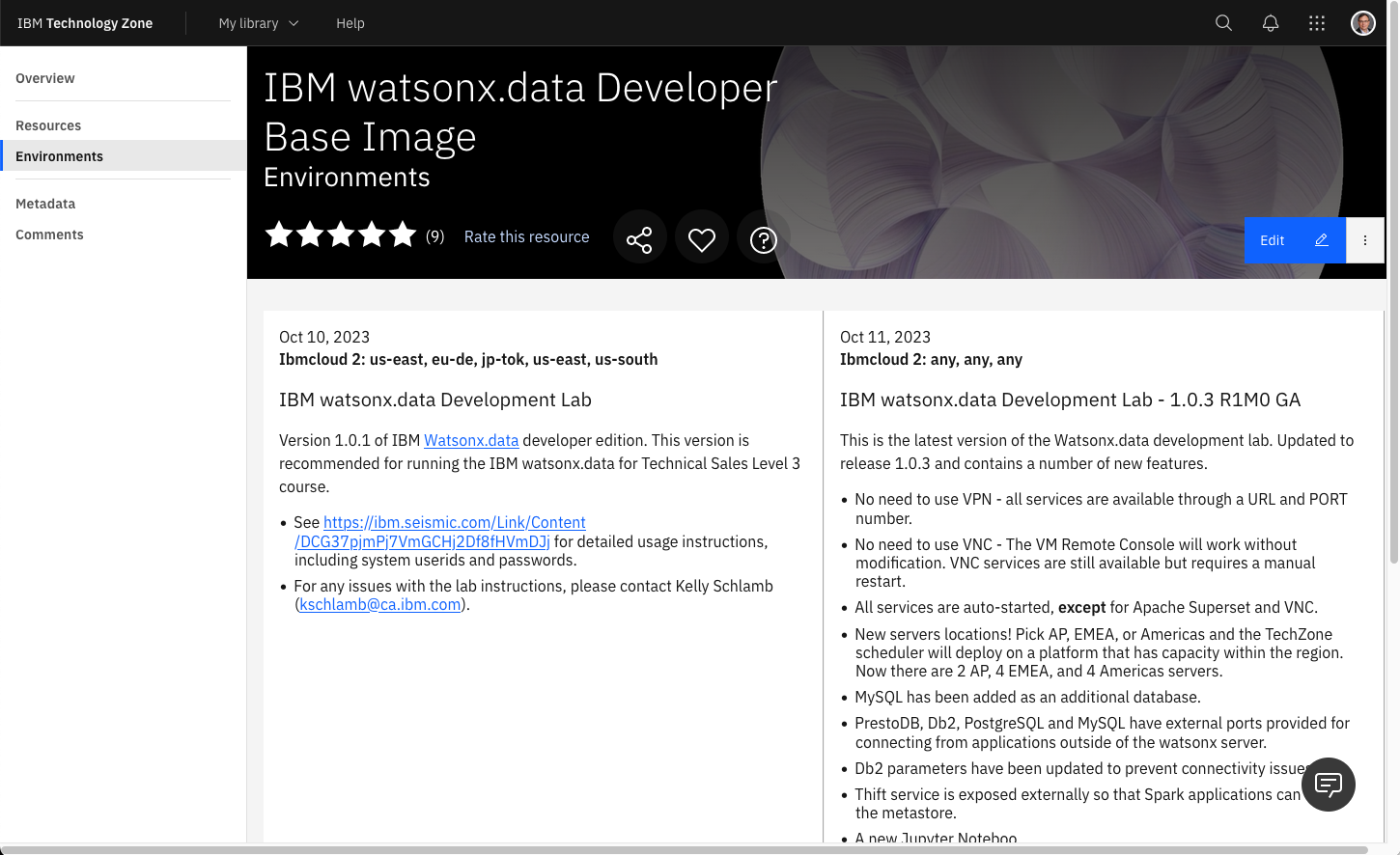This screenshot has width=1400, height=855.
Task: Click Rate this resource link
Action: pos(526,236)
